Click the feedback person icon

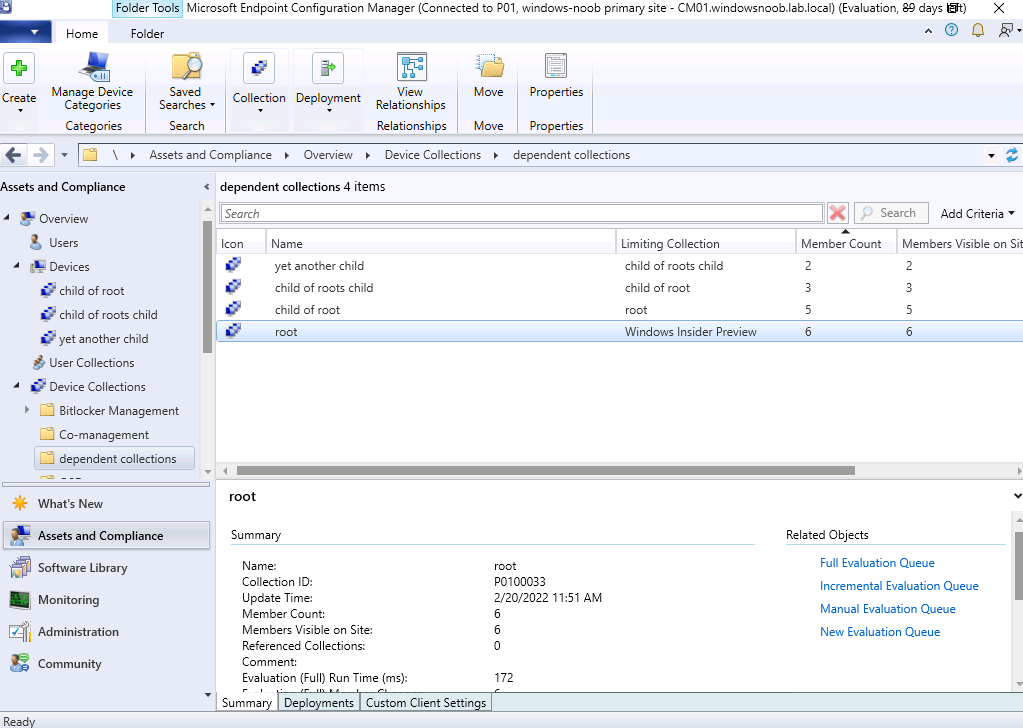(1006, 30)
